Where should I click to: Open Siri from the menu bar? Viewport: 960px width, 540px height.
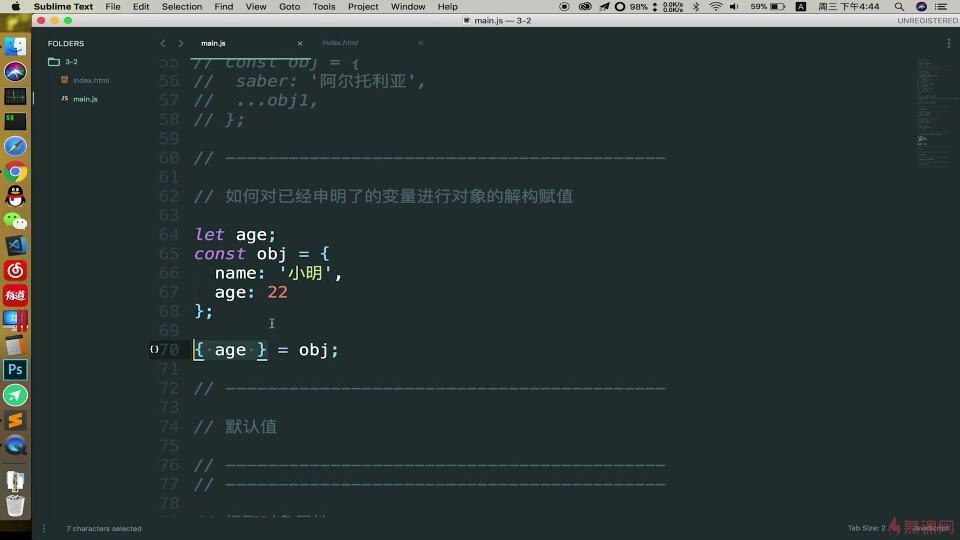tap(921, 7)
